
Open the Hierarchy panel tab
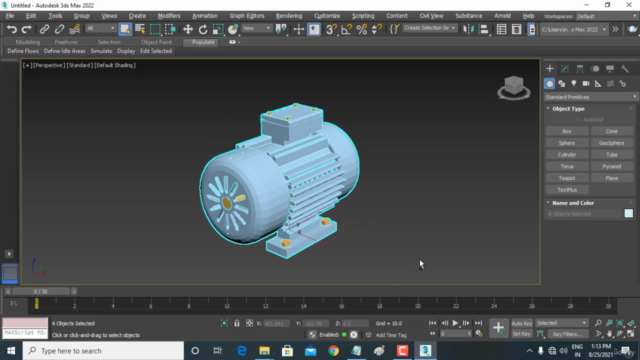point(580,69)
